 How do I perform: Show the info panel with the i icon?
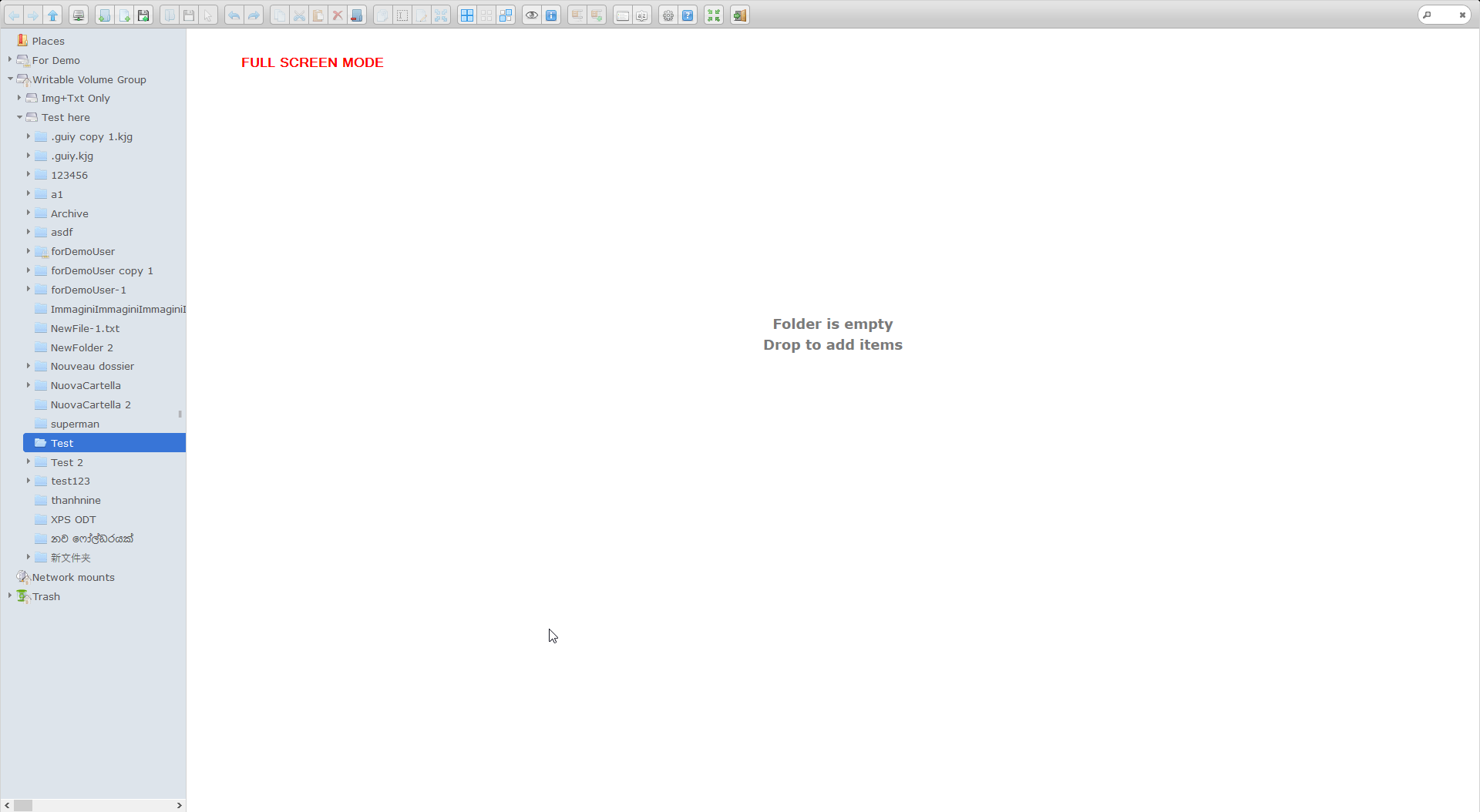551,15
